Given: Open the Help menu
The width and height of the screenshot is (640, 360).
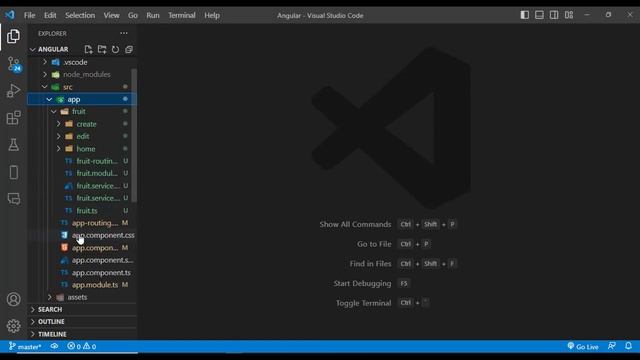Looking at the screenshot, I should [212, 16].
